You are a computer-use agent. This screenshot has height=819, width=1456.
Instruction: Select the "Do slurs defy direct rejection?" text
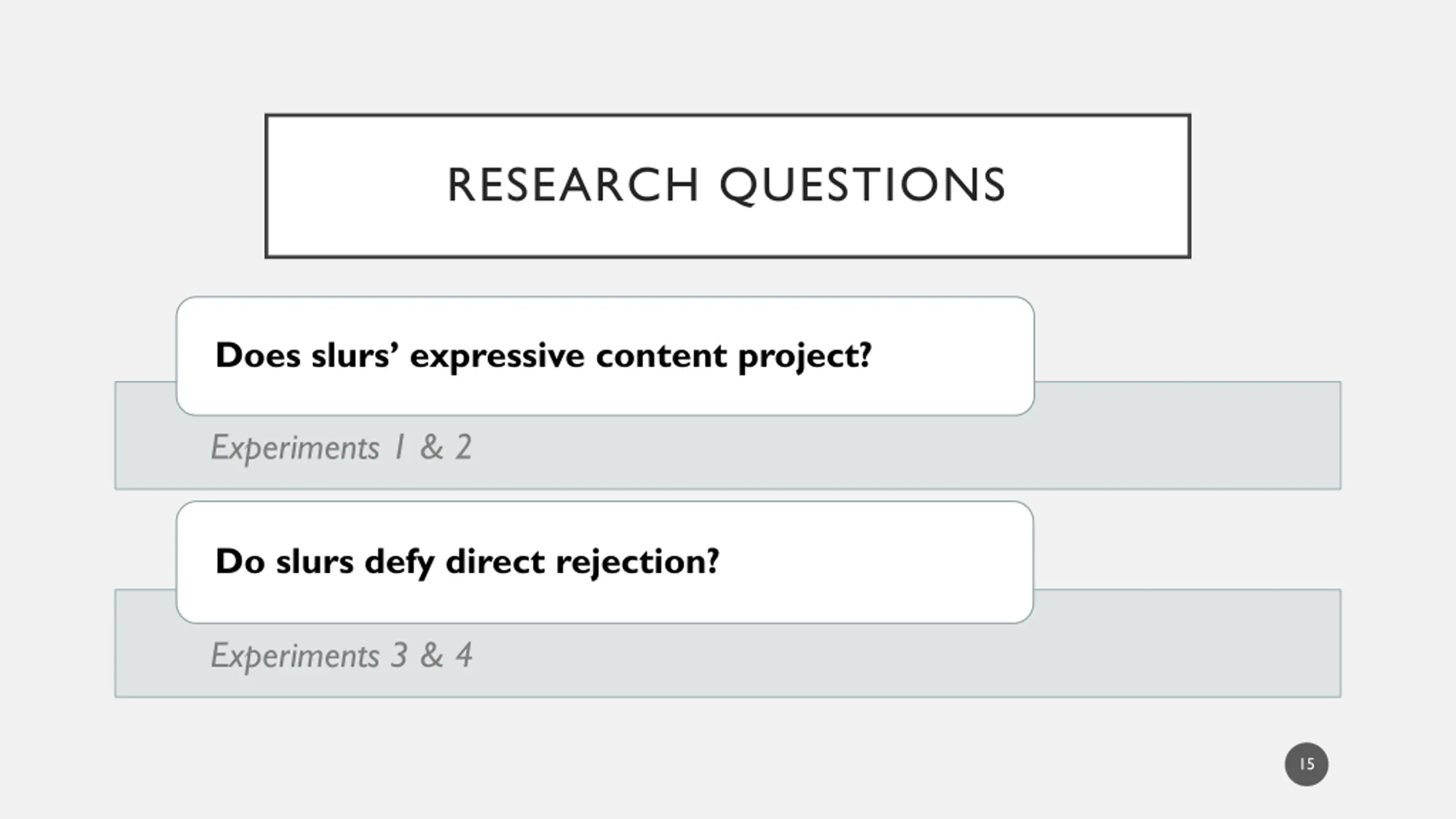[x=467, y=562]
